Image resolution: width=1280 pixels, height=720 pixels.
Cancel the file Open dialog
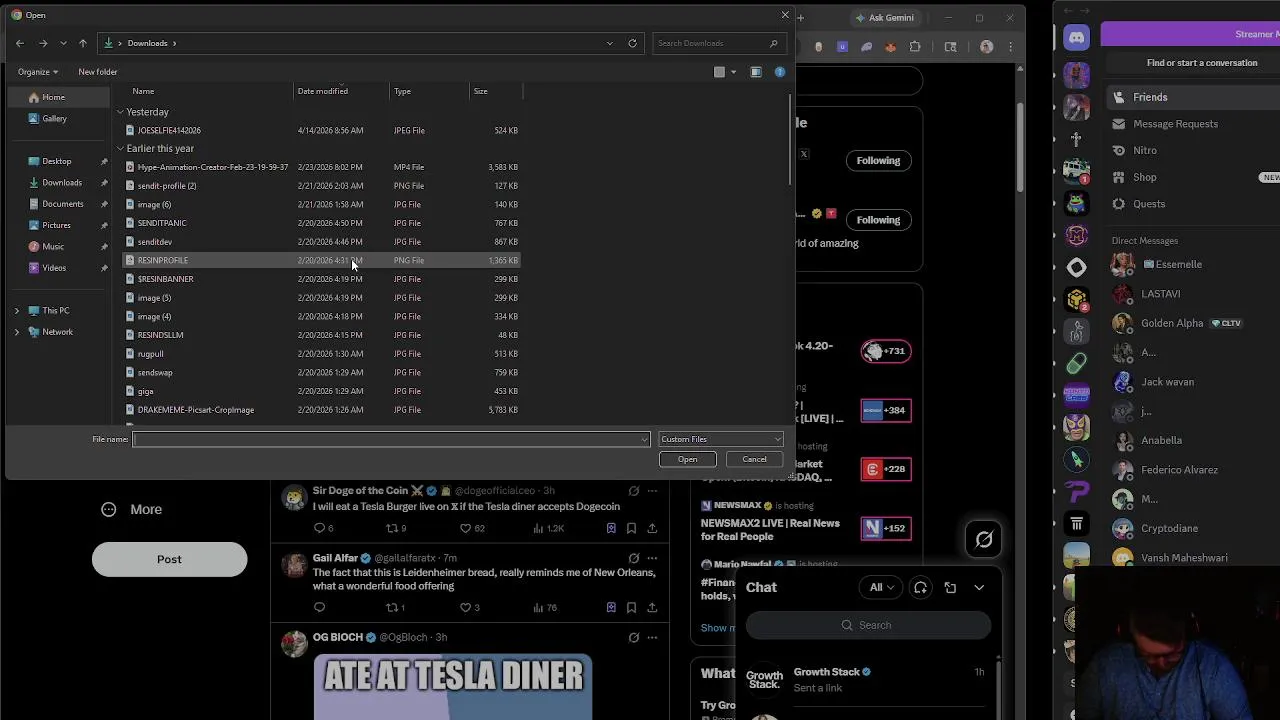(754, 460)
